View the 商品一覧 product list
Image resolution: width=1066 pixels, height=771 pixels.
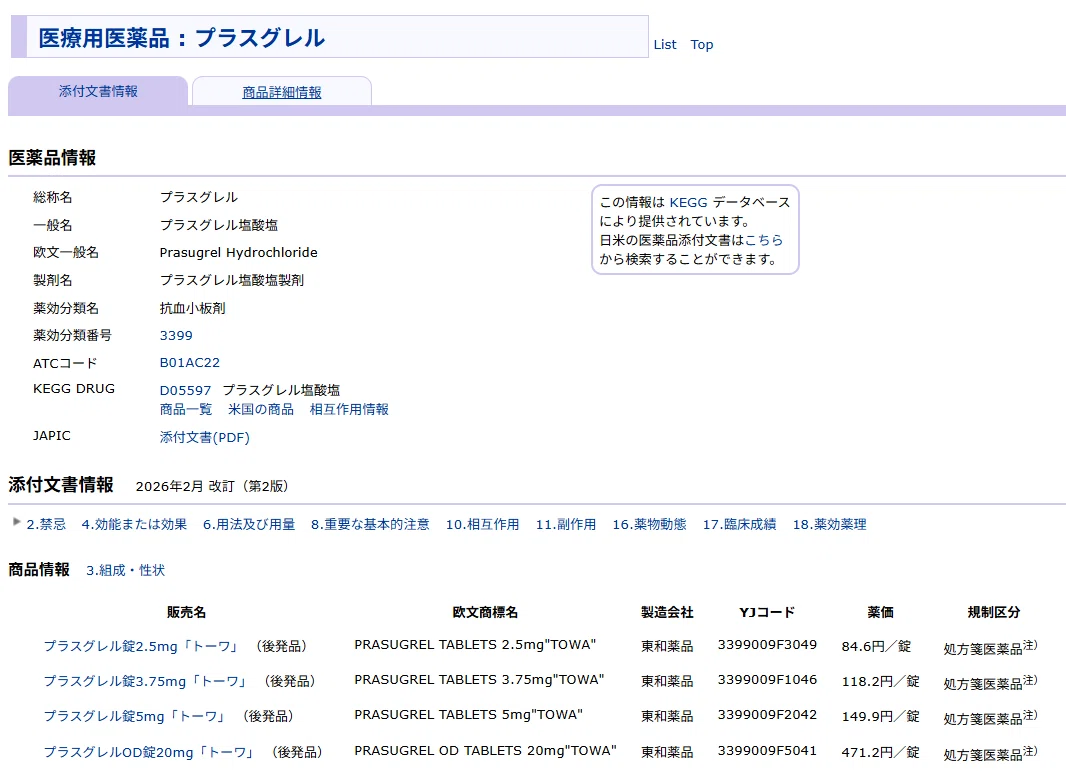tap(186, 409)
